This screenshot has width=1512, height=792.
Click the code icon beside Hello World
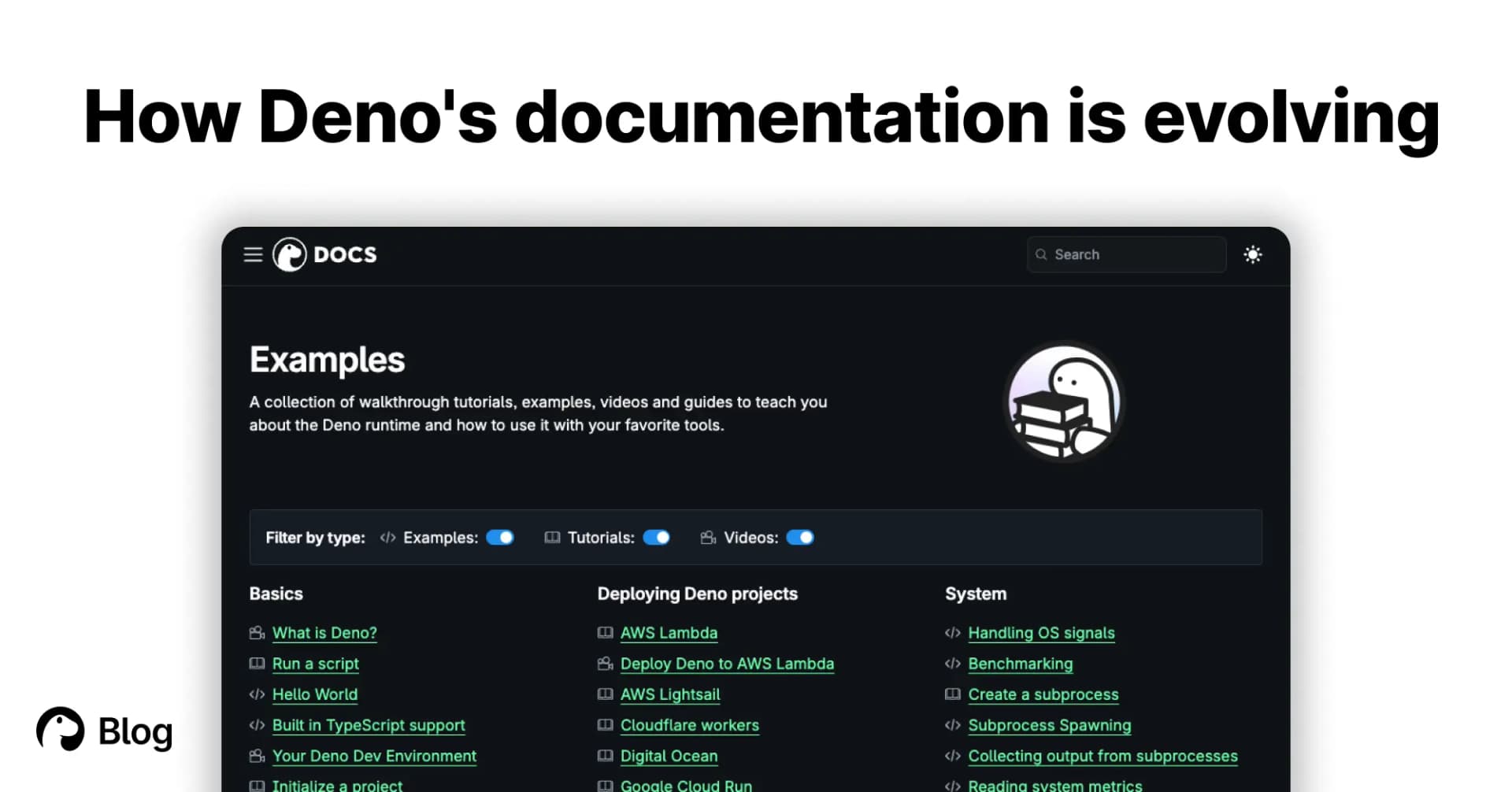pos(256,694)
